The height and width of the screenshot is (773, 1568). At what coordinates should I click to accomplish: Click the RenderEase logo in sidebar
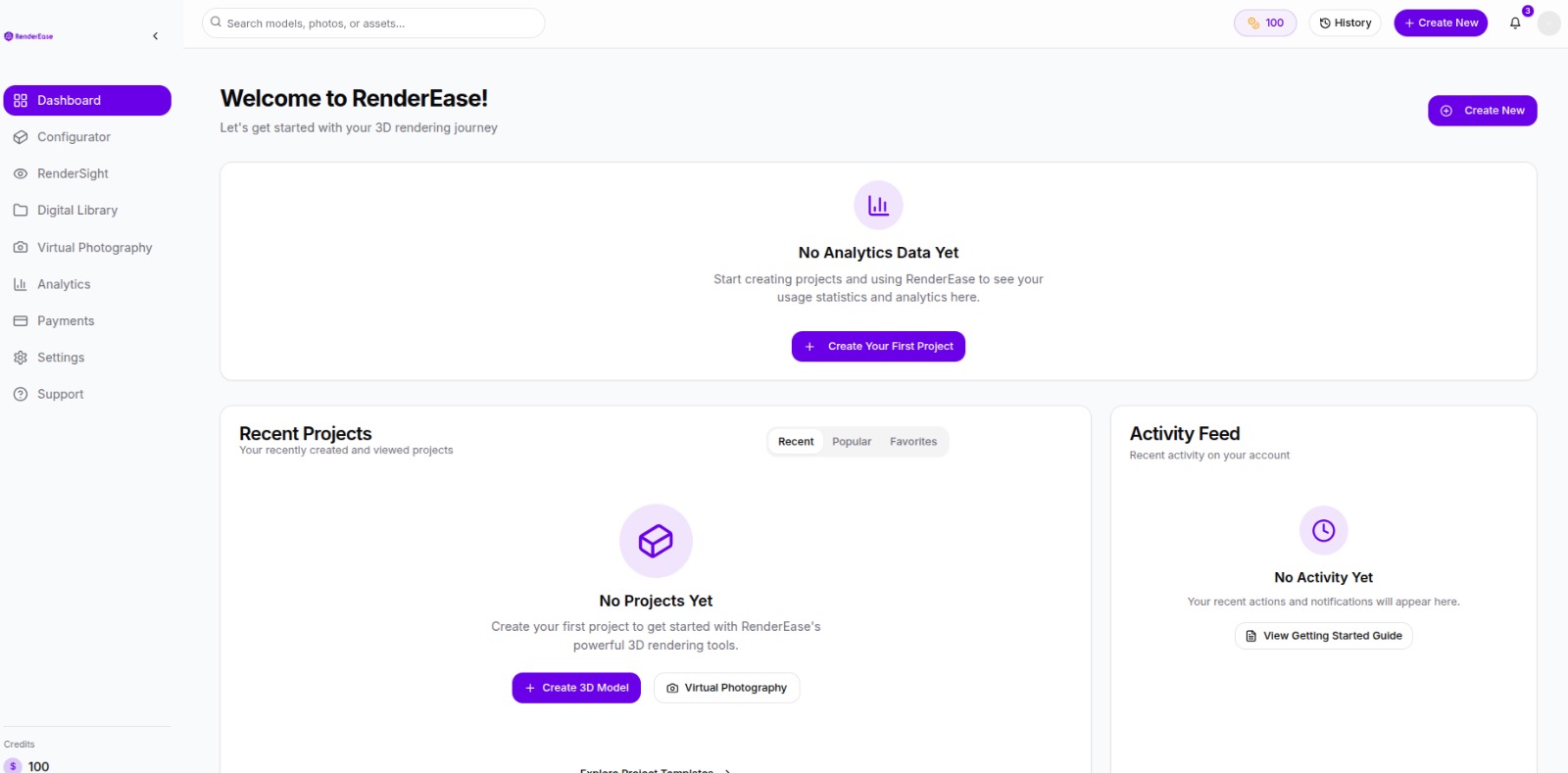coord(29,36)
